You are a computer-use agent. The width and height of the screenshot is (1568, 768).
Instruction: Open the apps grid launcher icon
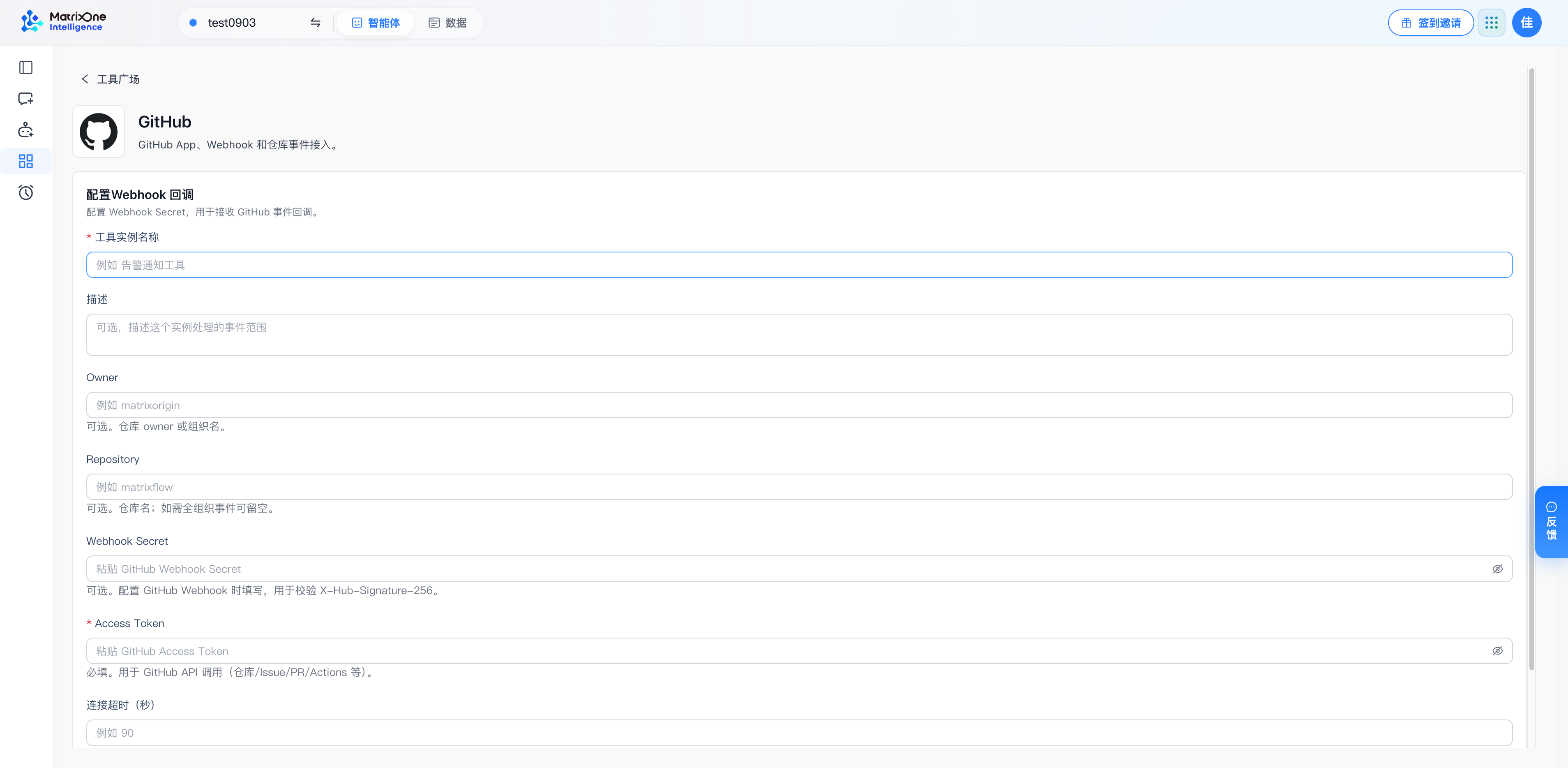click(1491, 23)
